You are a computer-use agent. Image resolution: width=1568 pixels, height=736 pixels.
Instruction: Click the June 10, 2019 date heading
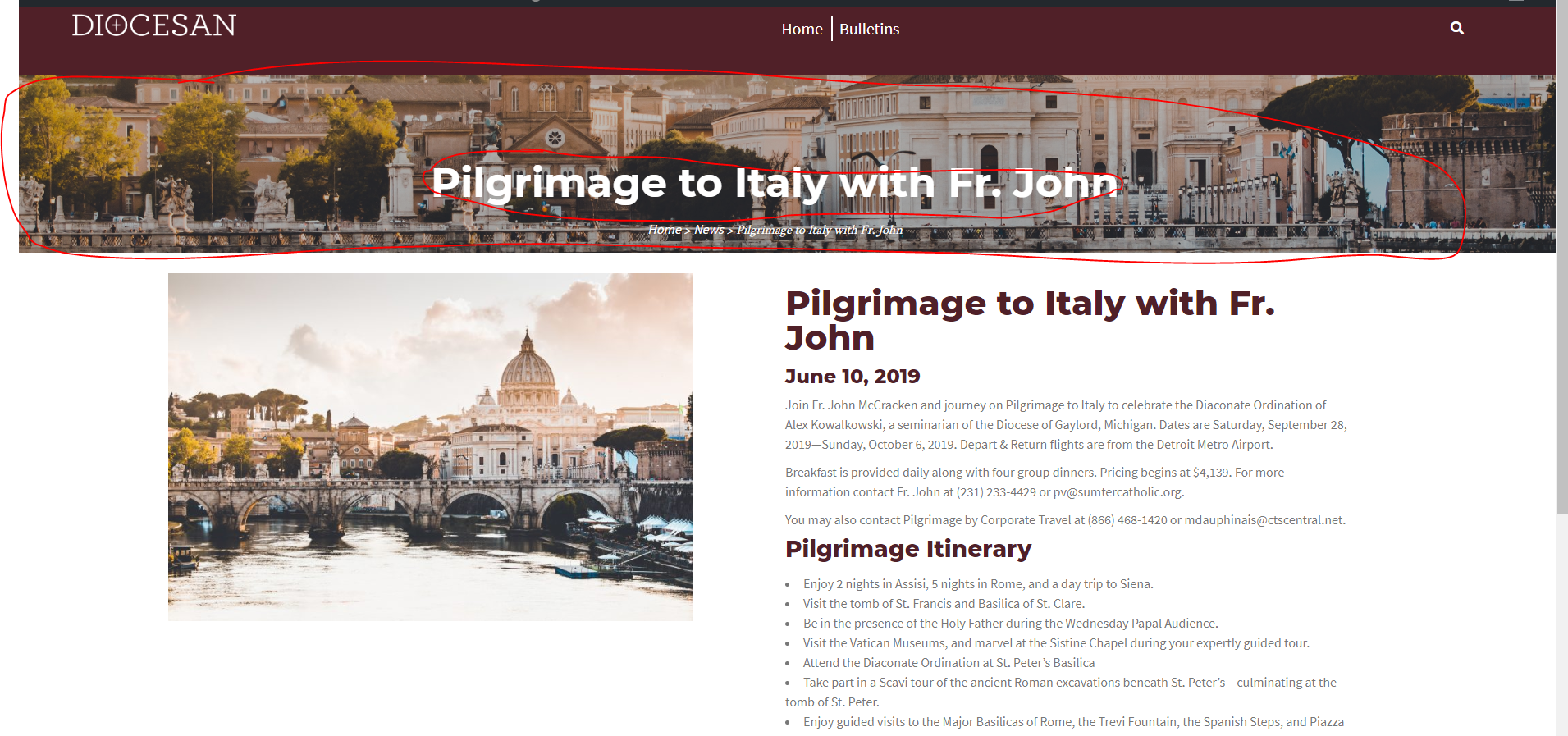[853, 377]
